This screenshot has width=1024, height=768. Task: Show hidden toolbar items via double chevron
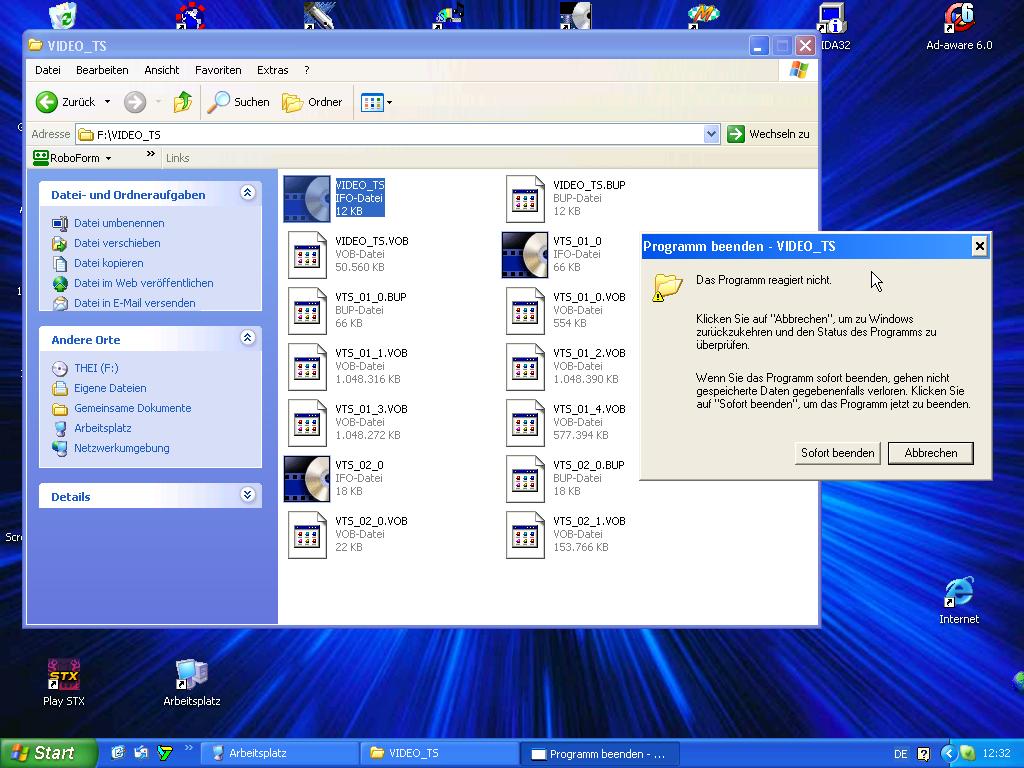point(151,153)
